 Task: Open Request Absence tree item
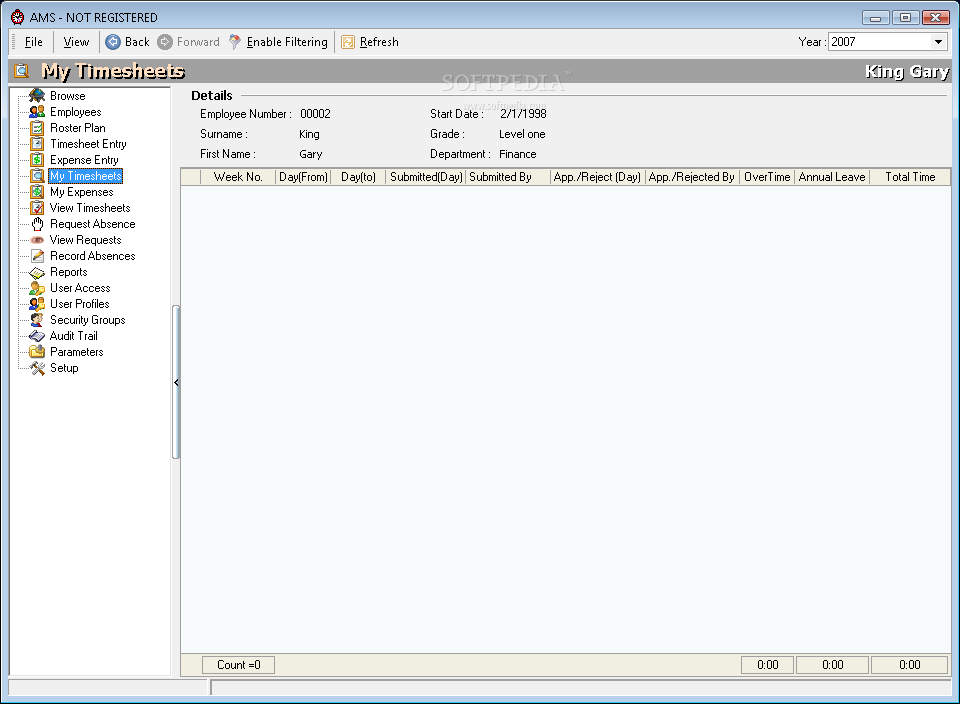[92, 223]
